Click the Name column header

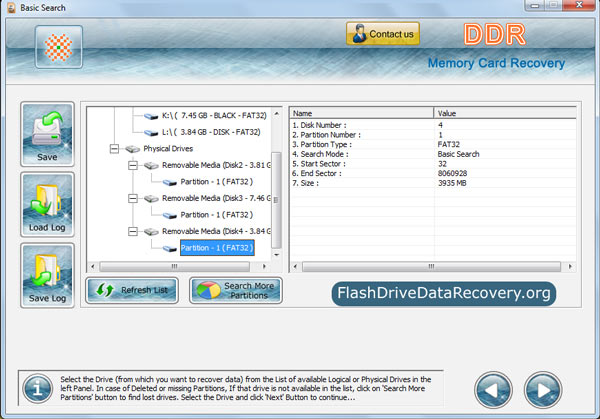(362, 113)
